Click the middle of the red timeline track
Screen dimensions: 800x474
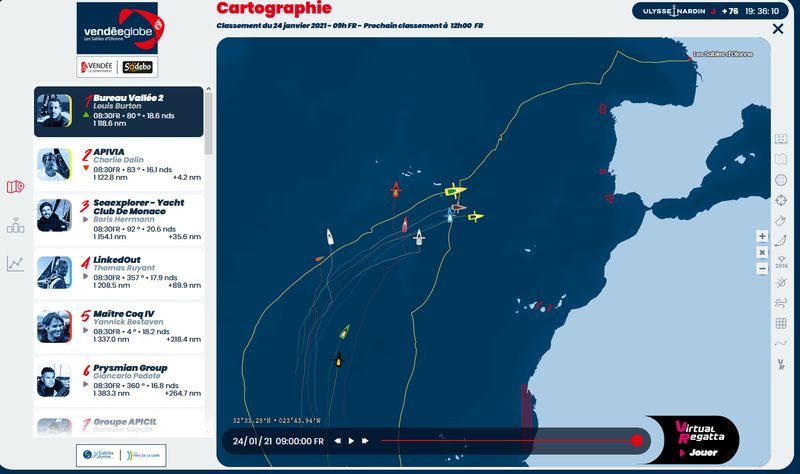click(x=509, y=440)
